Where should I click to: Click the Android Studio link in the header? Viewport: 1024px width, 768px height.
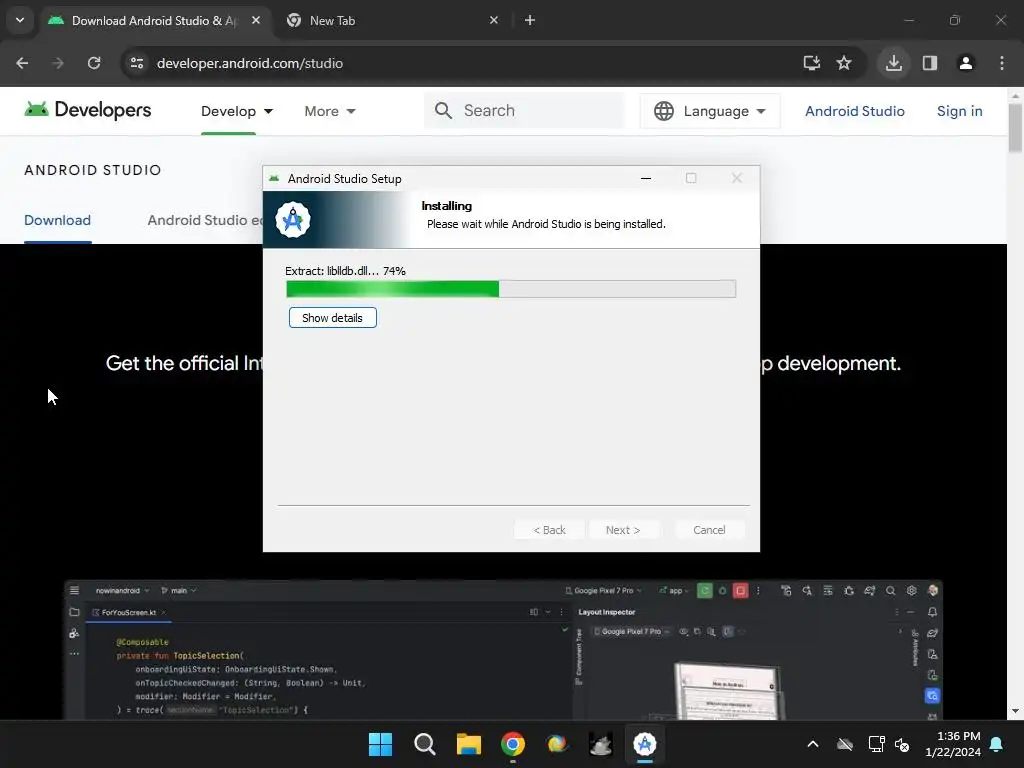(x=854, y=111)
